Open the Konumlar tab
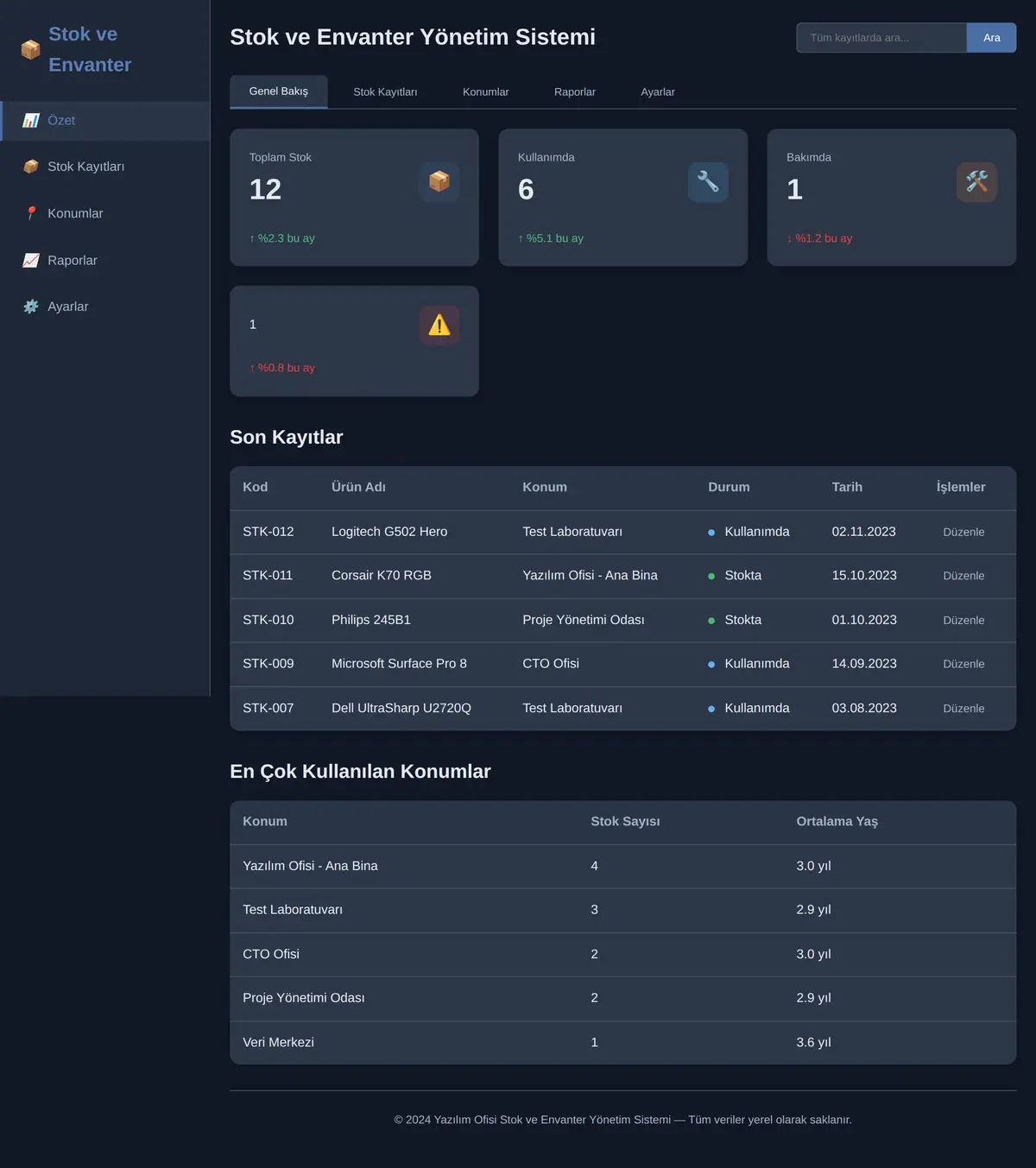Image resolution: width=1036 pixels, height=1168 pixels. click(486, 92)
